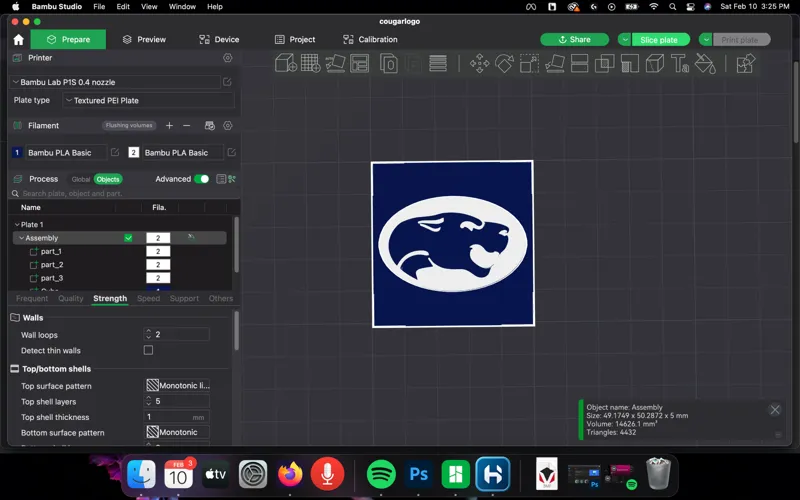Select the Support painting tool
This screenshot has height=500, width=800.
[x=630, y=64]
